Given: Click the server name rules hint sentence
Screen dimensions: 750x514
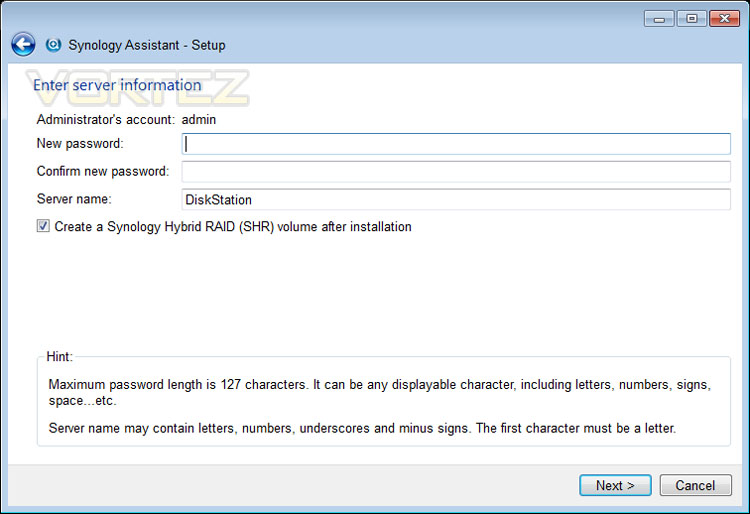Looking at the screenshot, I should 362,428.
